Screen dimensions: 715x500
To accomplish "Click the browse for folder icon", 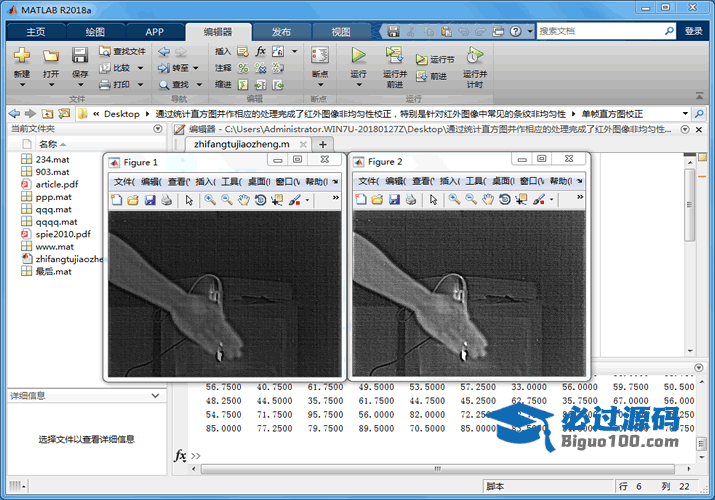I will click(64, 113).
